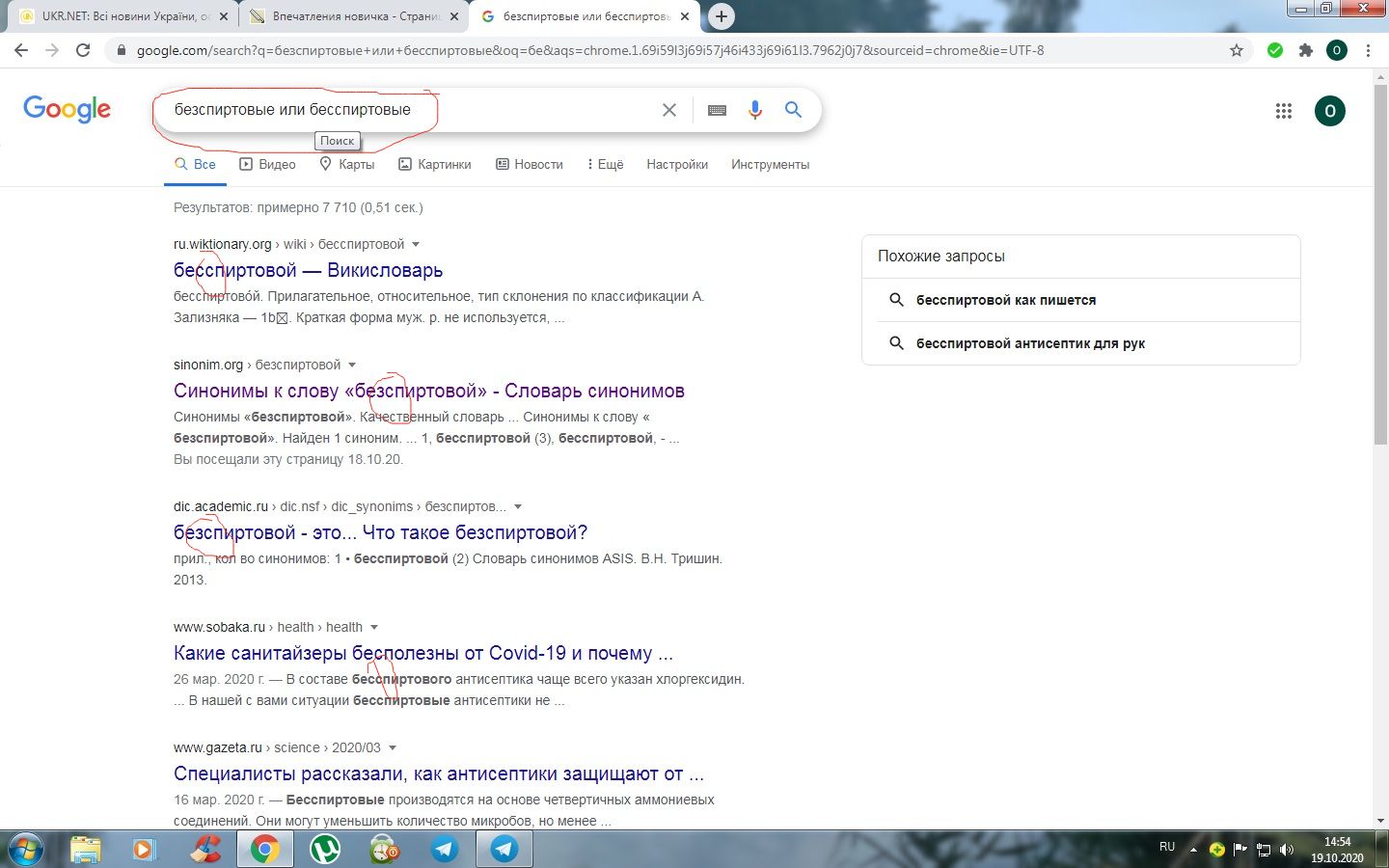Open a new Chrome tab
Viewport: 1389px width, 868px height.
coord(721,16)
